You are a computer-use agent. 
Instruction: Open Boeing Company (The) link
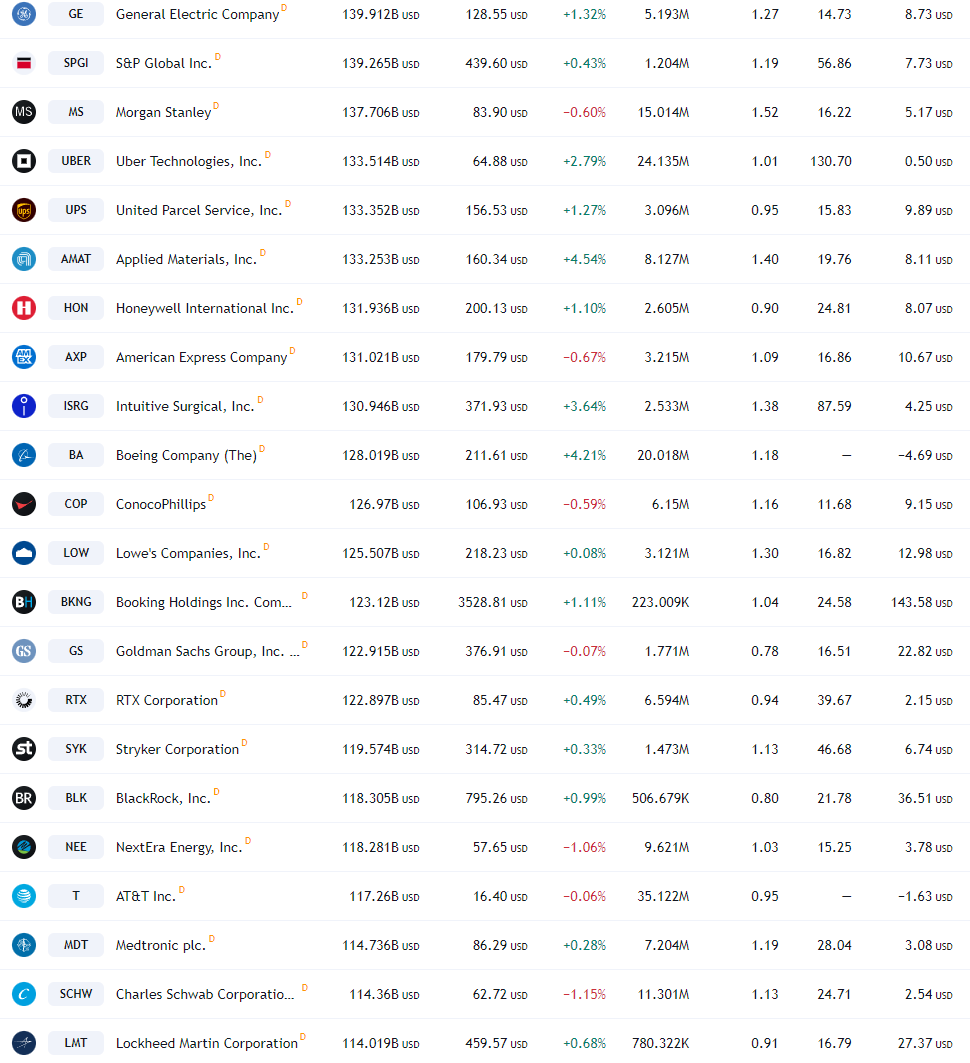pos(186,456)
